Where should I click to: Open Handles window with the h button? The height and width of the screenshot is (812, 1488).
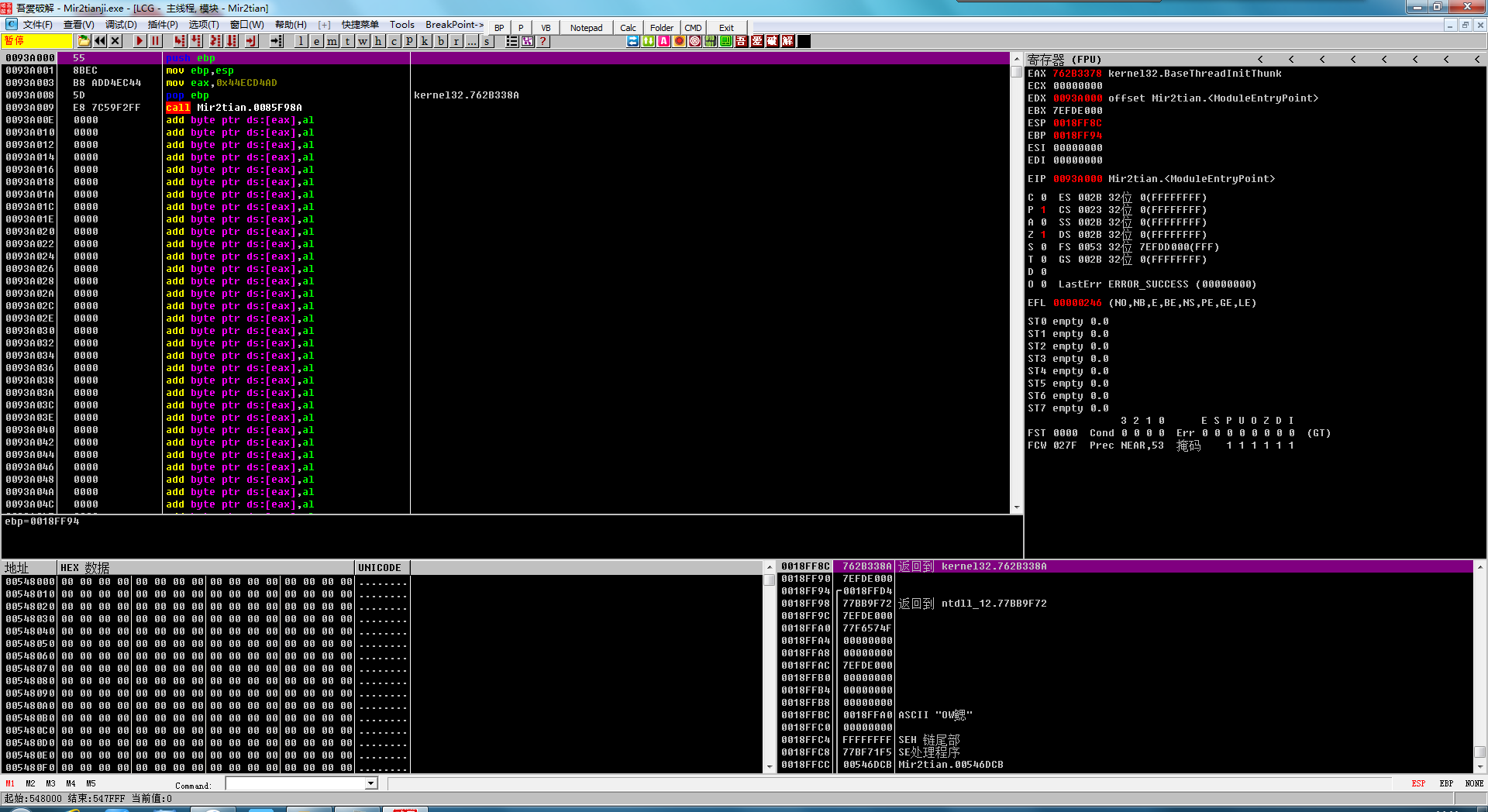pyautogui.click(x=378, y=41)
